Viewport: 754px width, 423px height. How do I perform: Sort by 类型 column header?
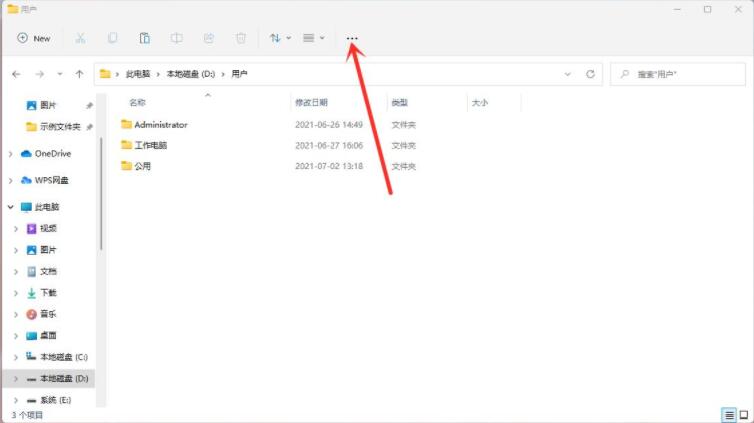400,102
